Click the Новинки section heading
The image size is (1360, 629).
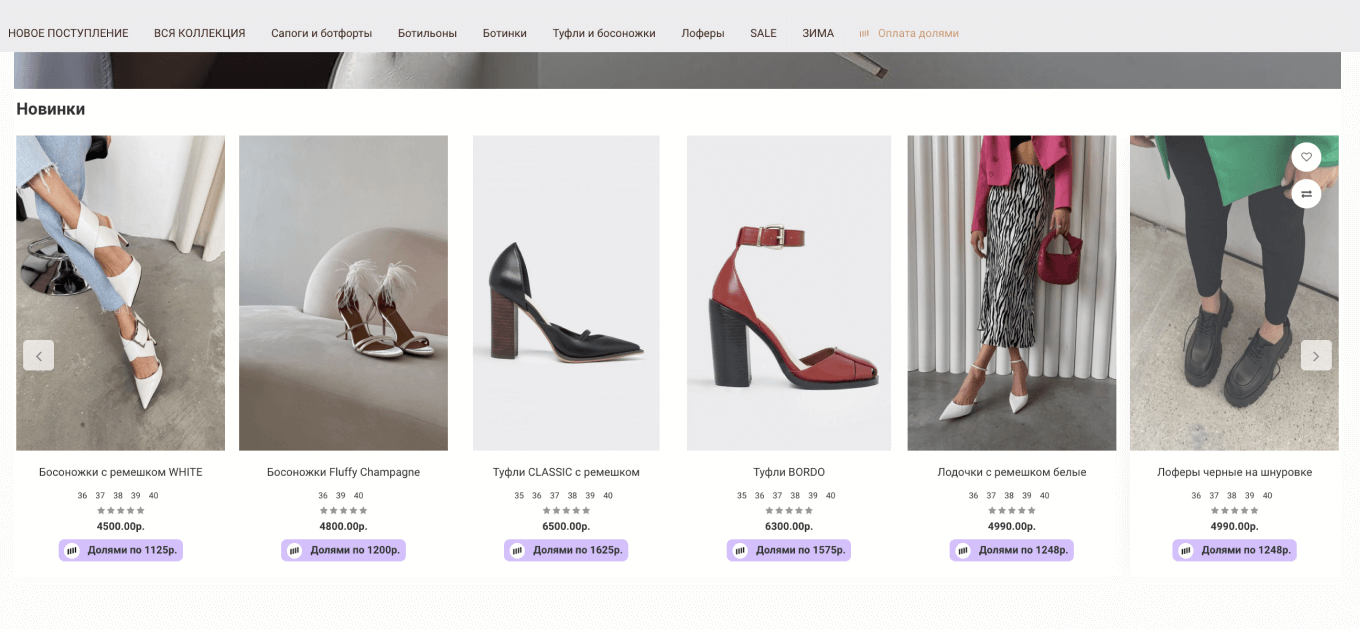point(51,109)
